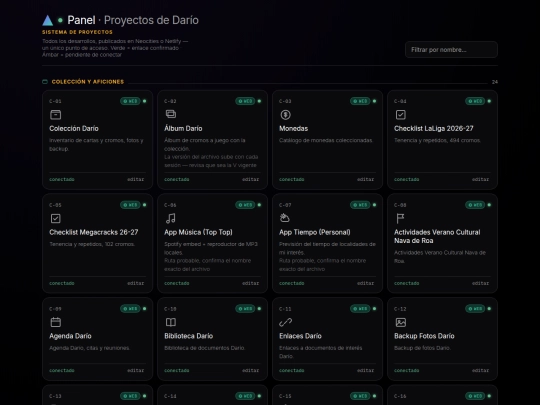The height and width of the screenshot is (405, 540).
Task: Click the open book icon on Biblioteca Darío
Action: 170,322
